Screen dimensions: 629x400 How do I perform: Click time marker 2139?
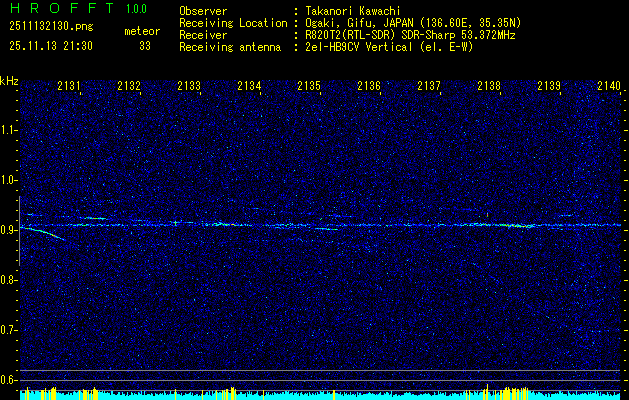click(549, 85)
